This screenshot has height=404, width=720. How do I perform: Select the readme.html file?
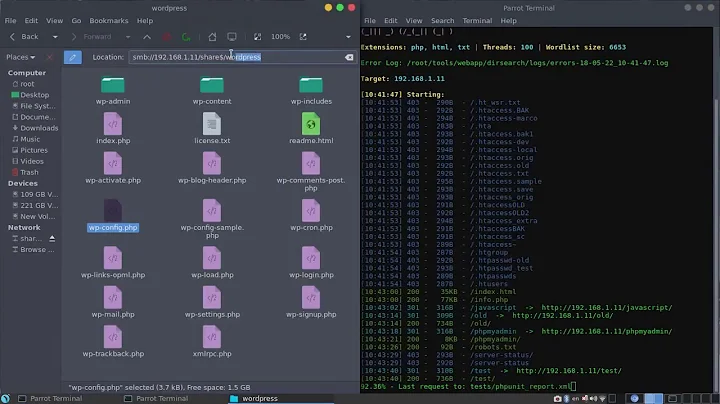click(x=311, y=129)
